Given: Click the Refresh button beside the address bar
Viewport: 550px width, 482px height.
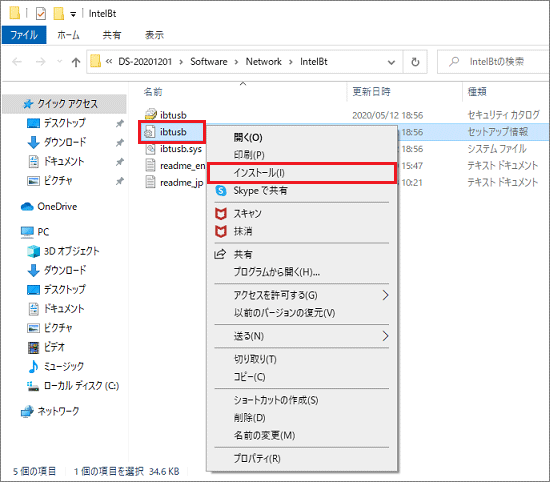Looking at the screenshot, I should pyautogui.click(x=415, y=62).
